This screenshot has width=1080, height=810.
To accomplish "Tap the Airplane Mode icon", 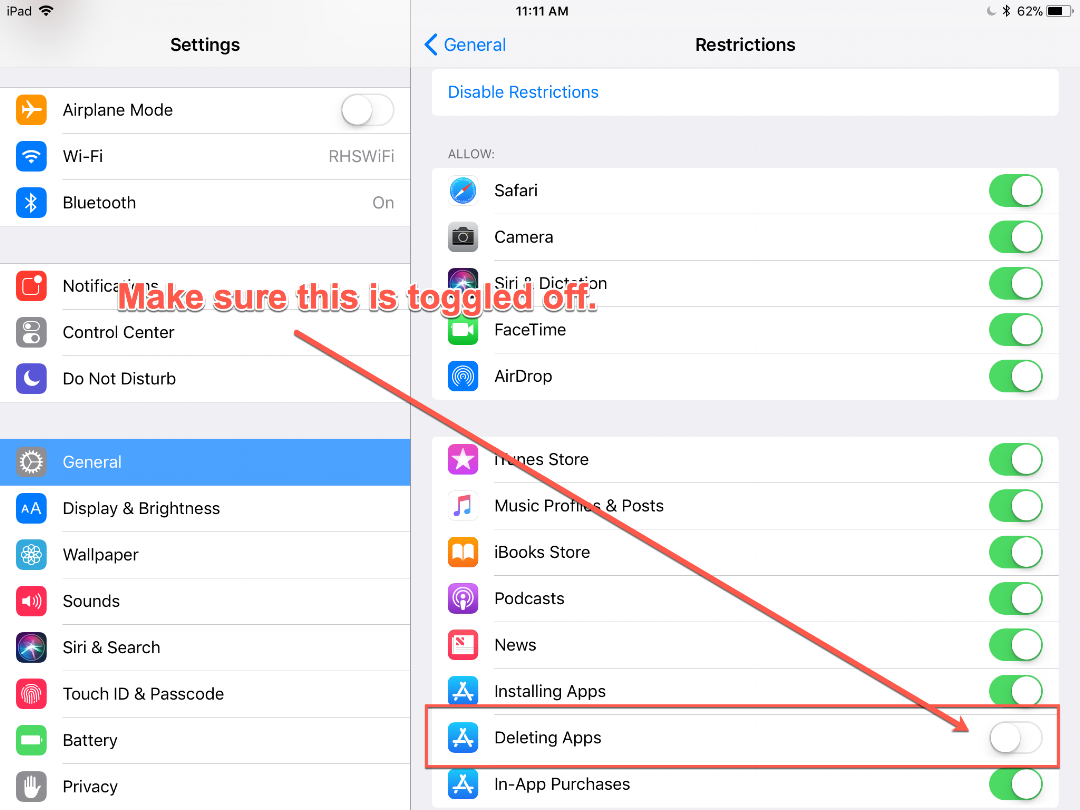I will [31, 110].
